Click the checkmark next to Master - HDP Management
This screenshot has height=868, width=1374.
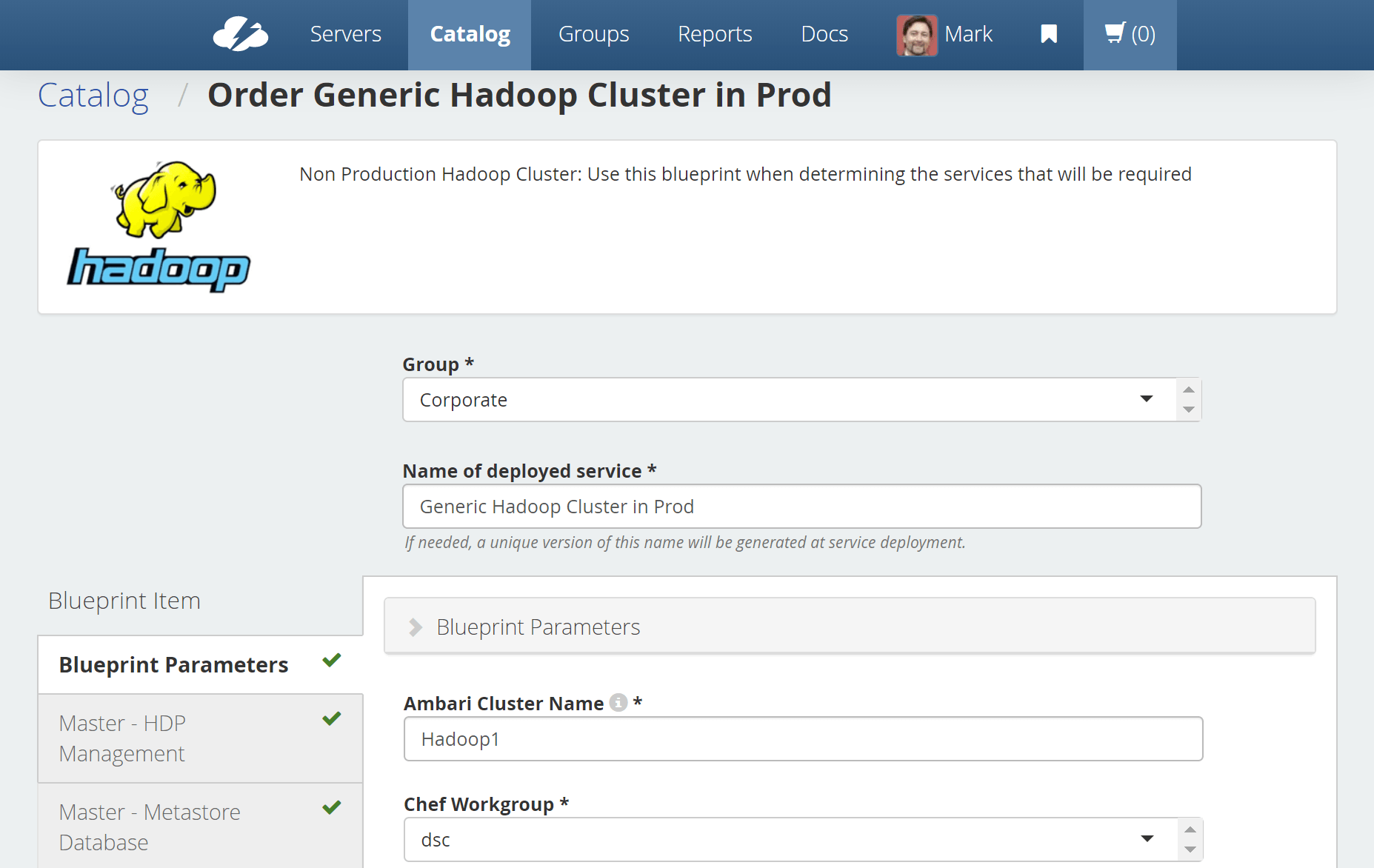tap(332, 718)
